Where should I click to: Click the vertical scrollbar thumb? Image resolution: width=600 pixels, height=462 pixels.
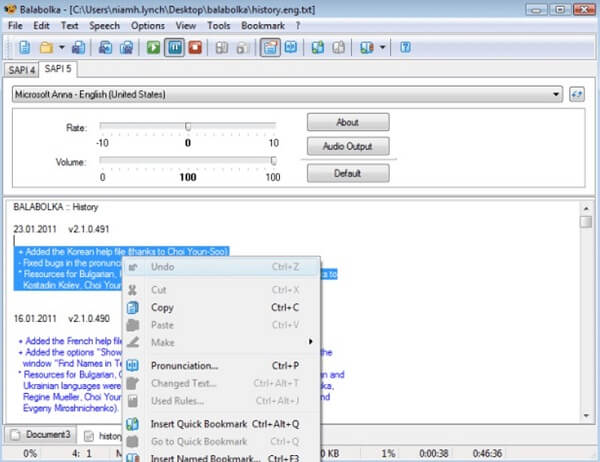pyautogui.click(x=586, y=222)
